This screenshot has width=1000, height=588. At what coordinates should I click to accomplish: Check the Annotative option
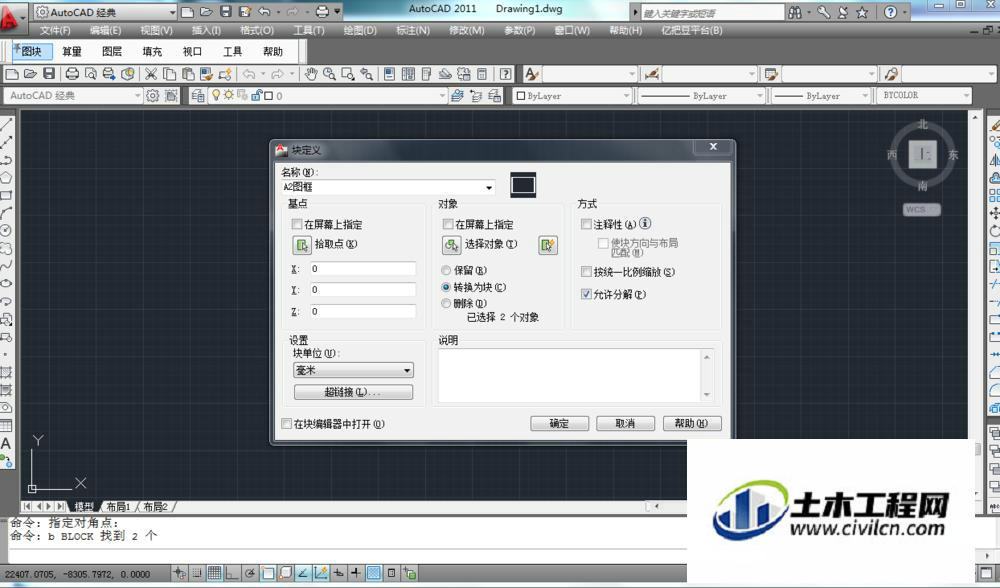coord(586,224)
